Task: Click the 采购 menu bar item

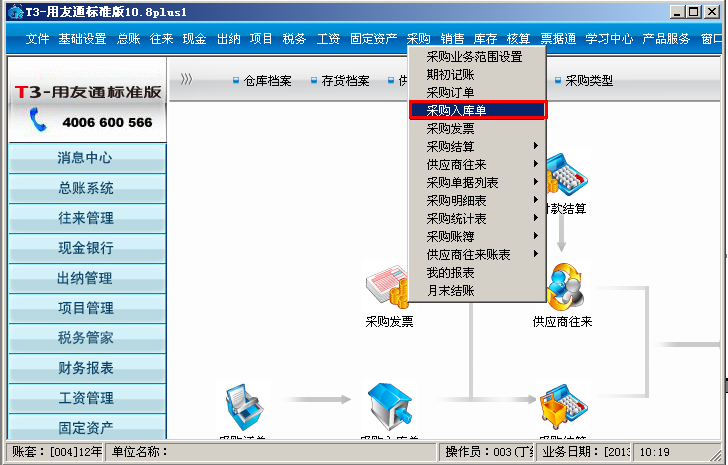Action: coord(419,39)
